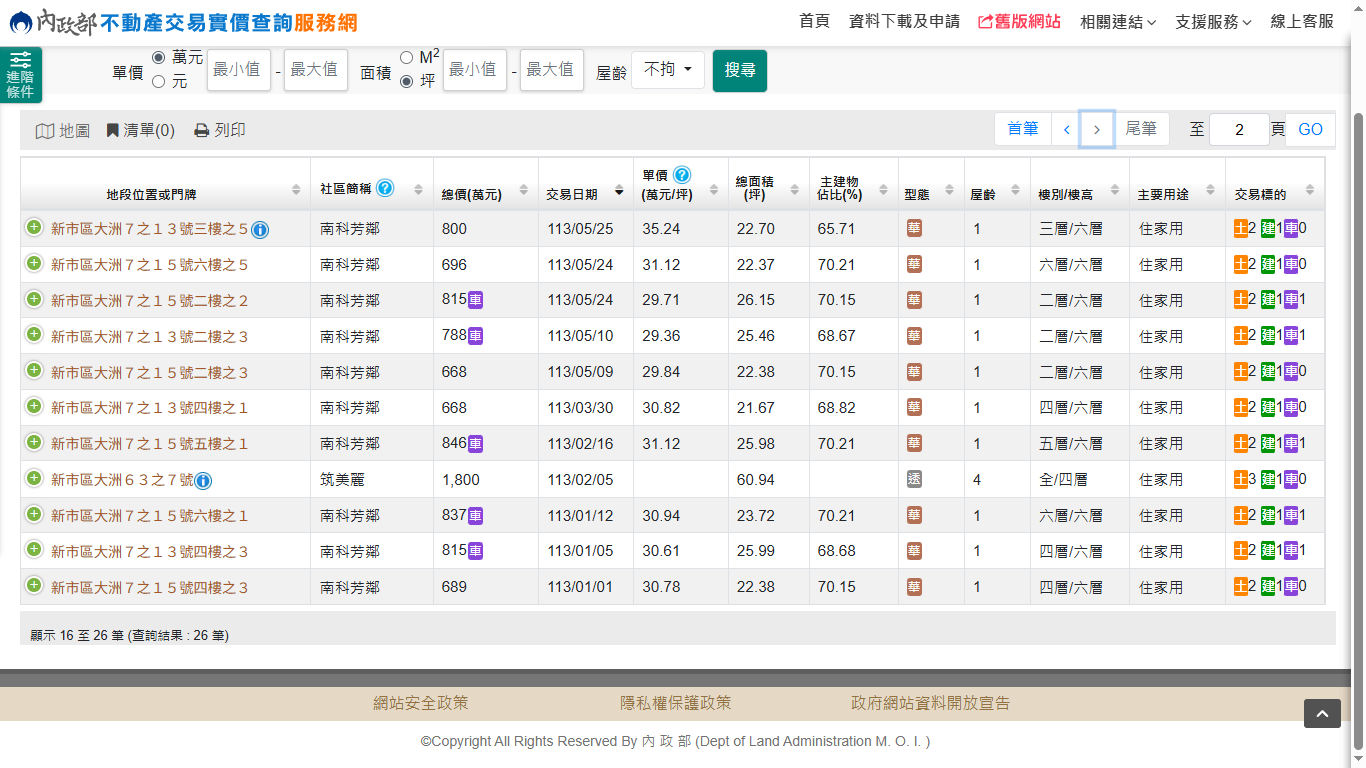The height and width of the screenshot is (768, 1366).
Task: Click the print (列印) icon
Action: [201, 131]
